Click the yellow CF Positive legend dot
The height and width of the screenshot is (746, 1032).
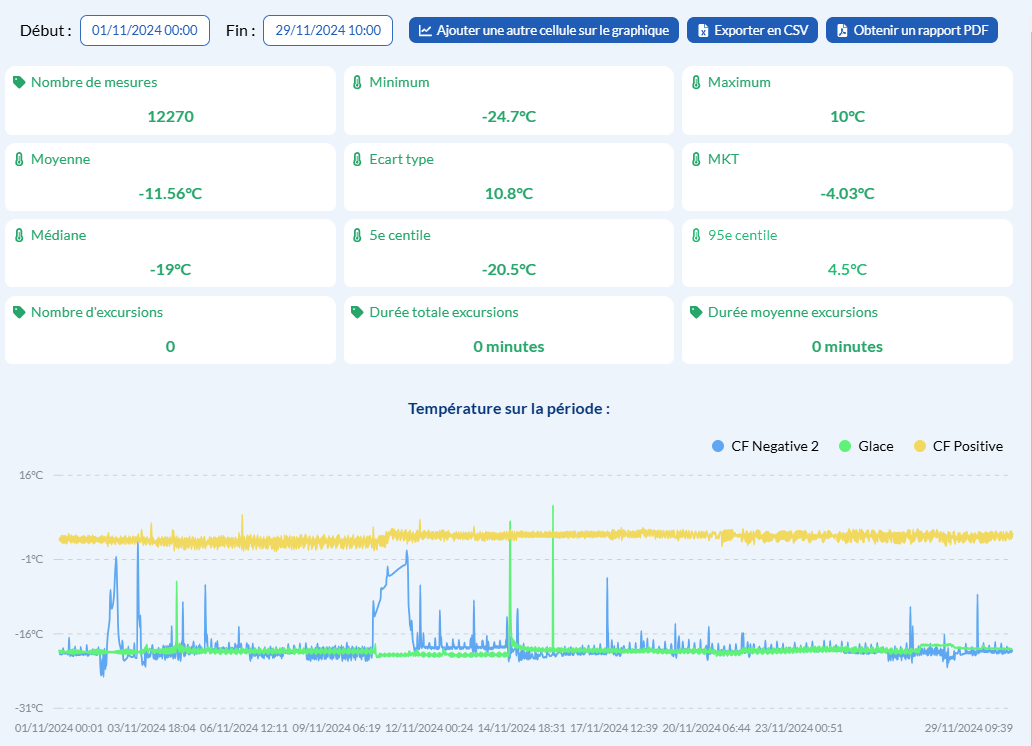tap(920, 446)
